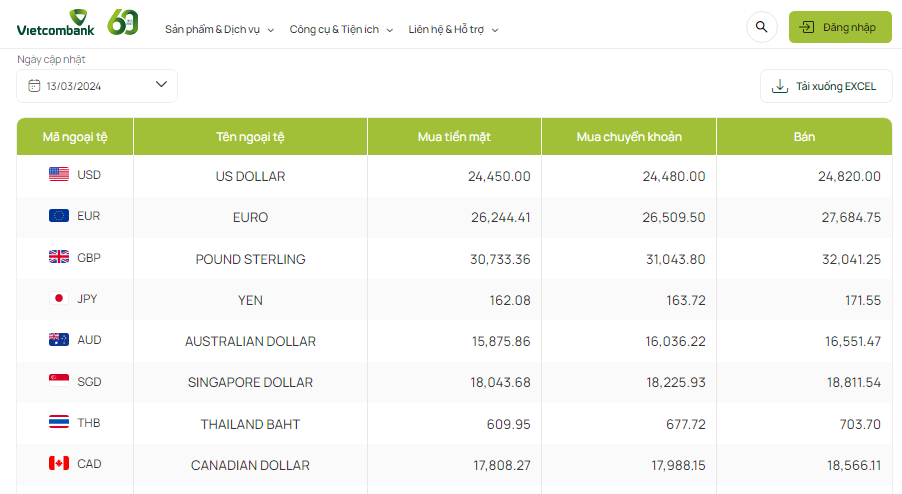Download rates via Tải xuống EXCEL
The height and width of the screenshot is (494, 902).
point(825,86)
